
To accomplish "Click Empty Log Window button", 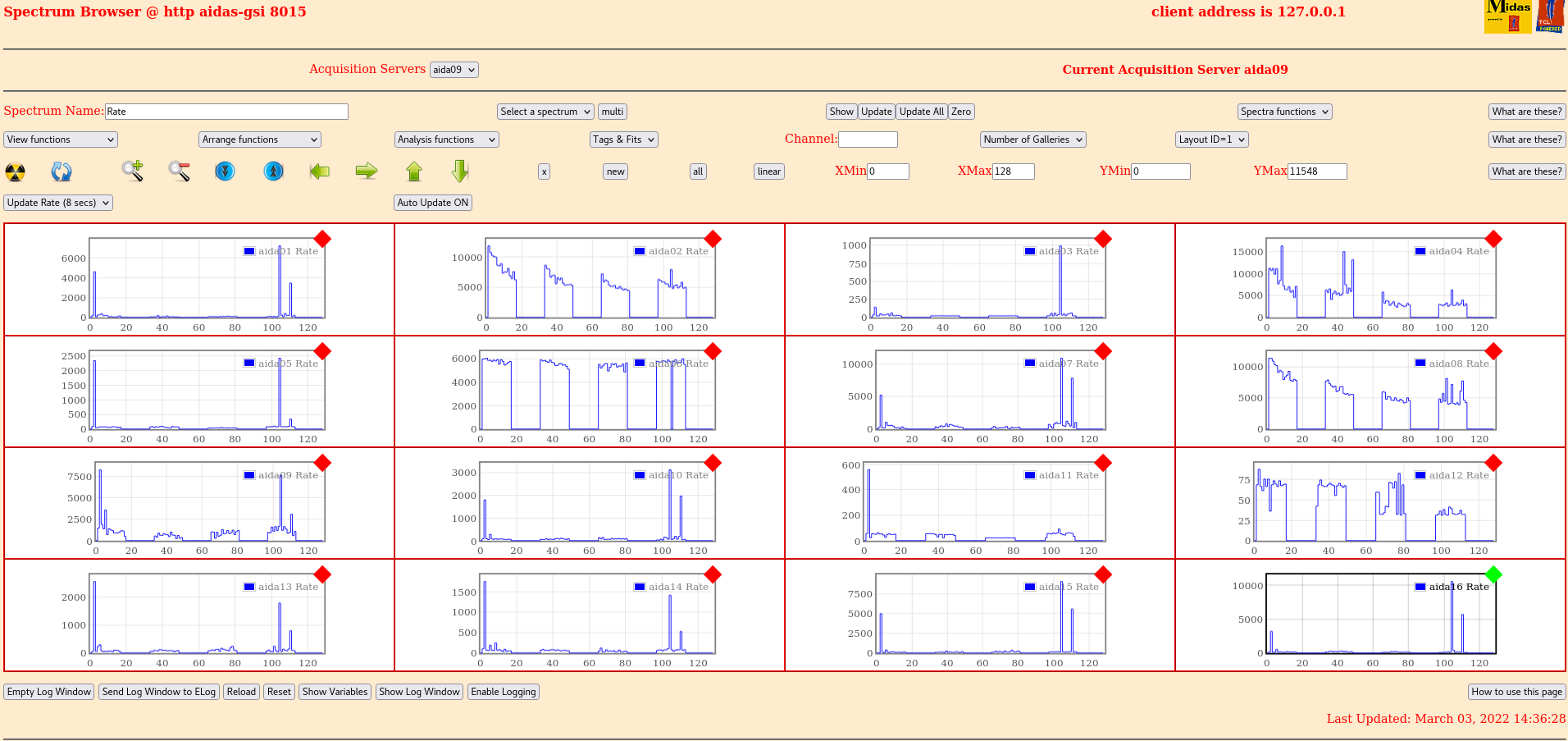I will (49, 692).
